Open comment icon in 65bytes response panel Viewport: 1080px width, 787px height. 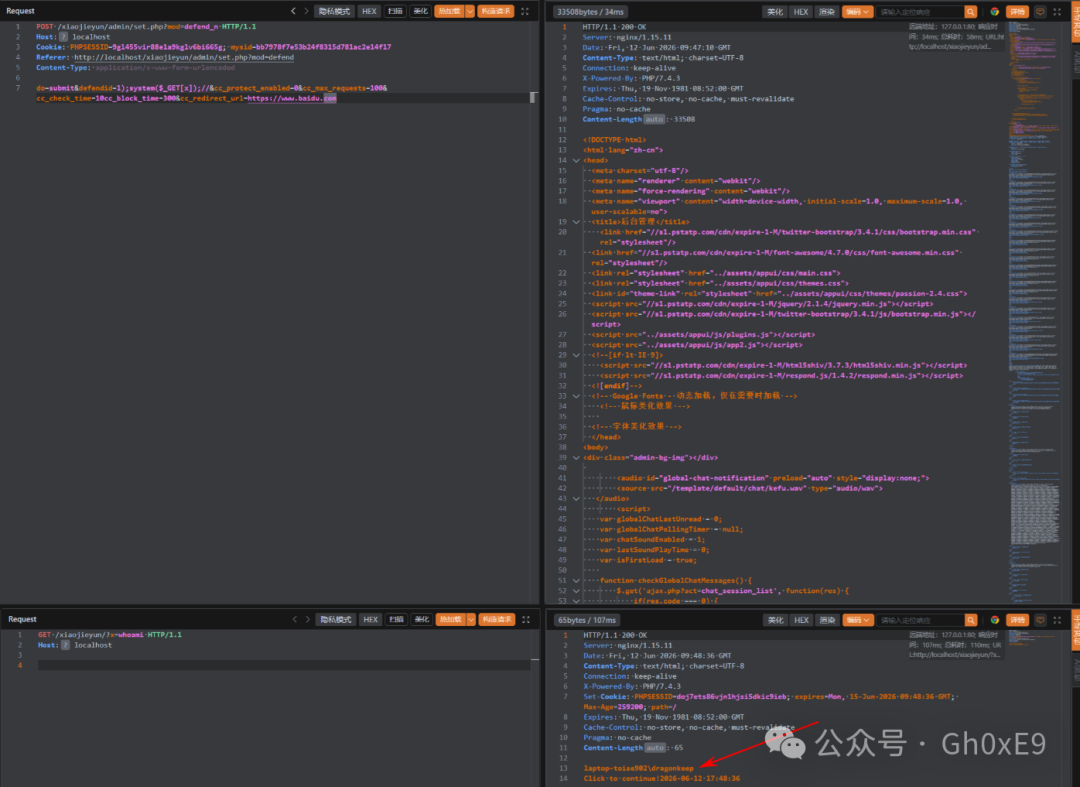[1040, 620]
